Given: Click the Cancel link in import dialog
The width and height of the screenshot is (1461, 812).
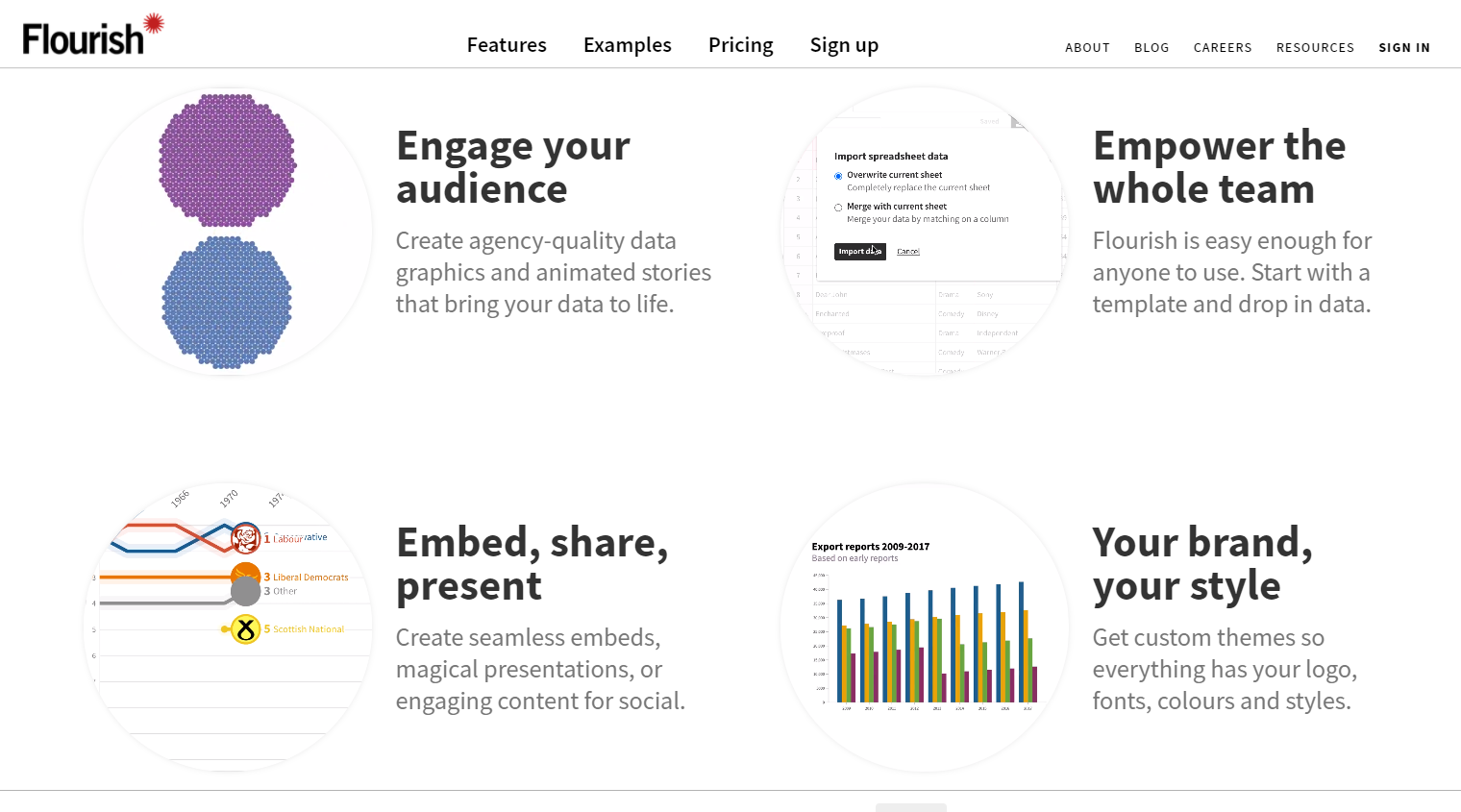Looking at the screenshot, I should pyautogui.click(x=908, y=252).
